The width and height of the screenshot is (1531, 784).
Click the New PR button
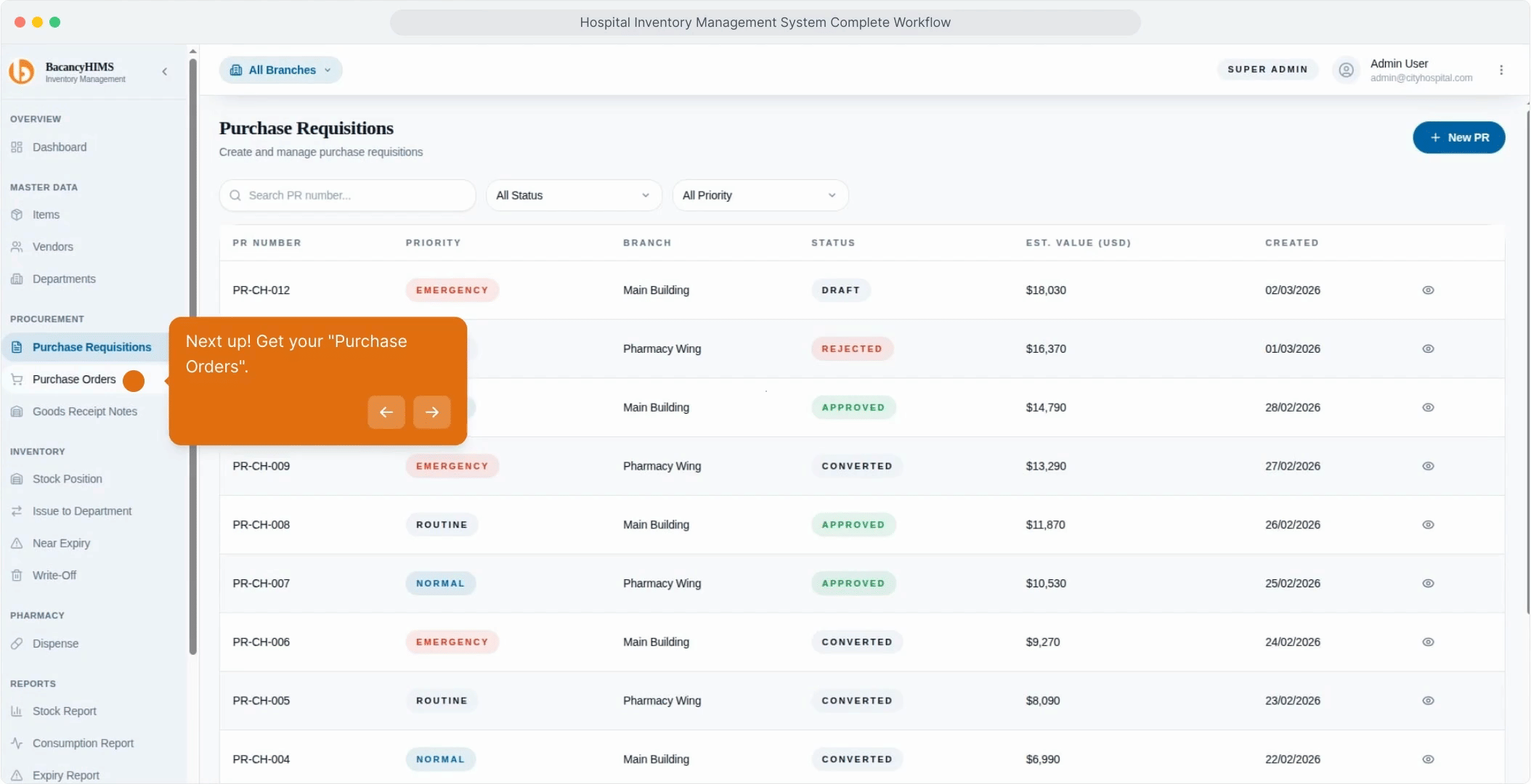click(1458, 138)
